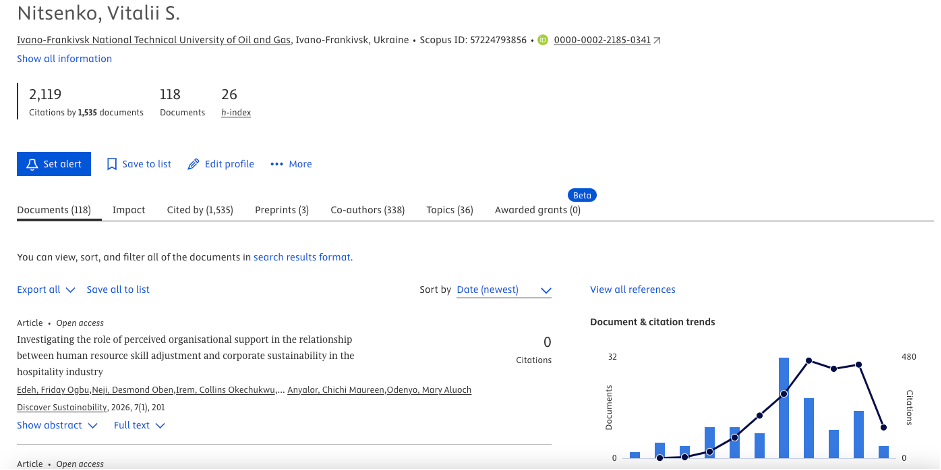Screen dimensions: 941x470
Task: Click the View all references link
Action: click(x=633, y=289)
